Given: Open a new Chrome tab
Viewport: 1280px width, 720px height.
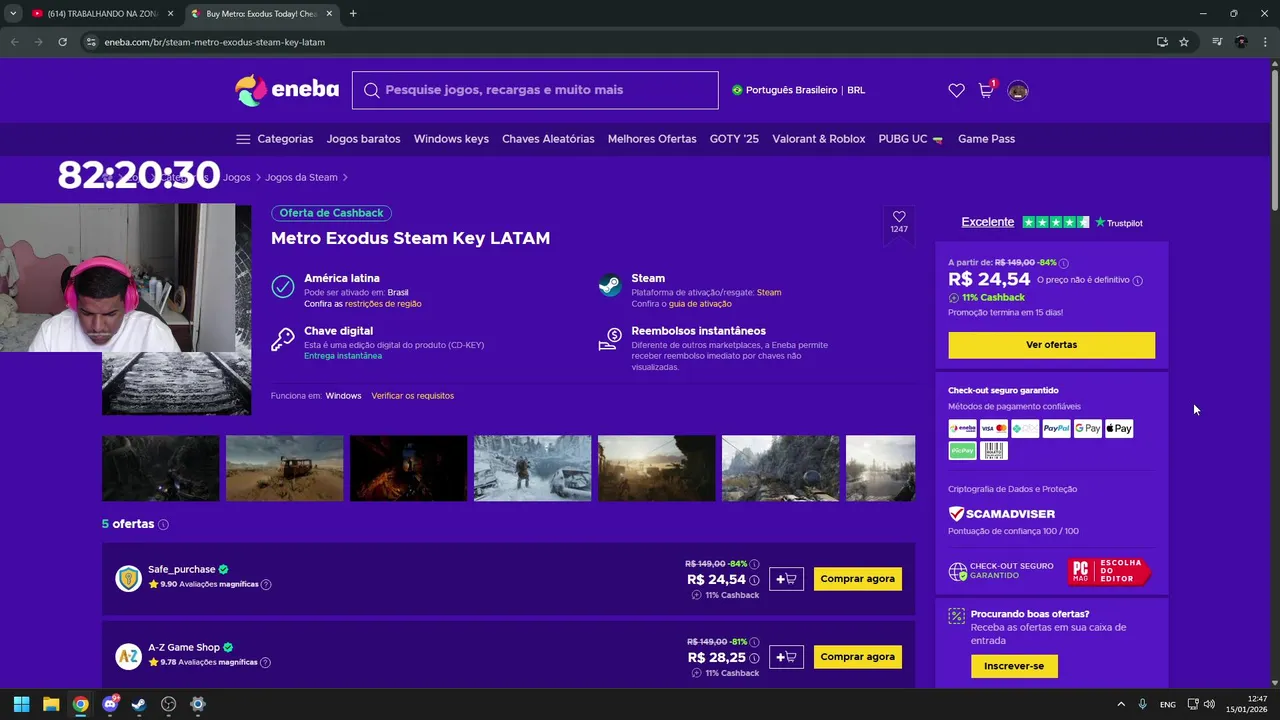Looking at the screenshot, I should point(353,14).
